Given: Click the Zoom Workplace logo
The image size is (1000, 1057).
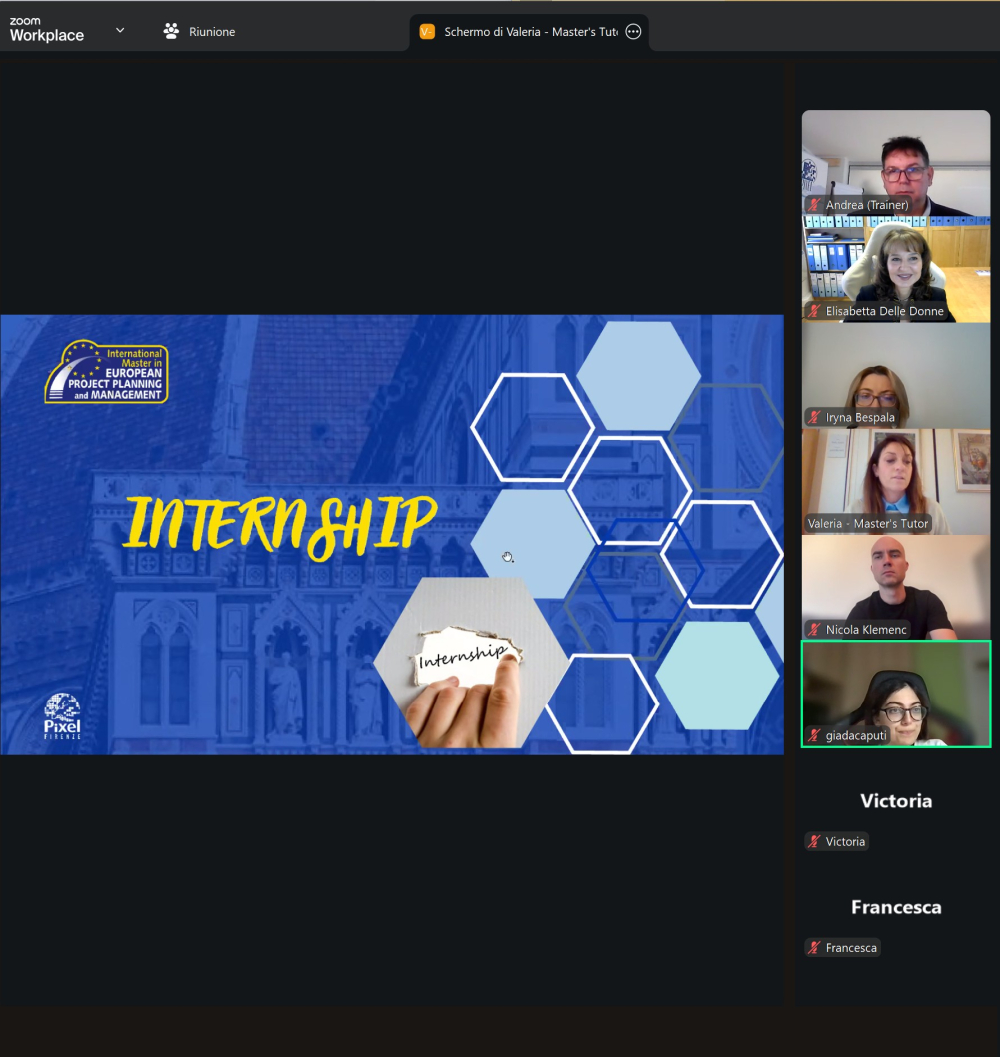Looking at the screenshot, I should (46, 30).
